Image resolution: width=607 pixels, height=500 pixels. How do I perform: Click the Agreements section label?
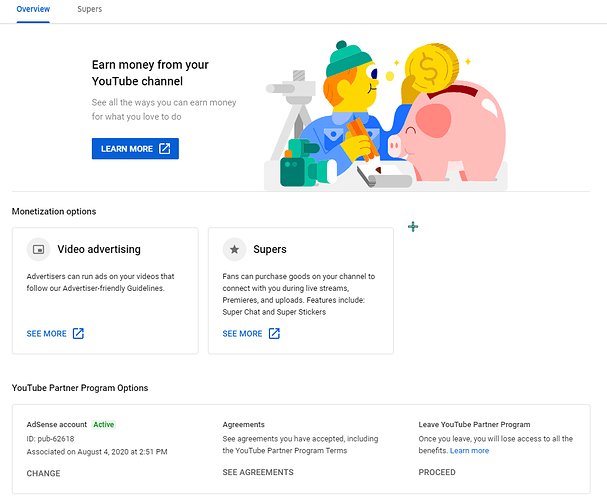click(243, 425)
